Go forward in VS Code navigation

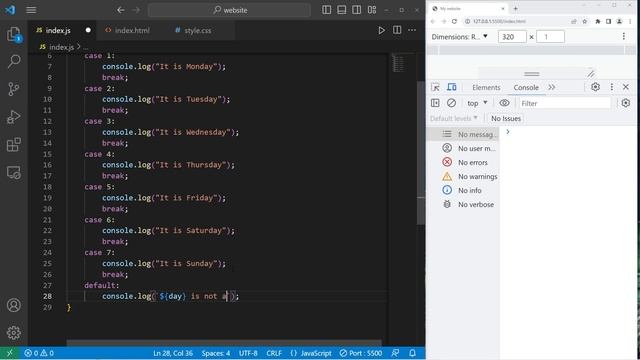tap(136, 10)
